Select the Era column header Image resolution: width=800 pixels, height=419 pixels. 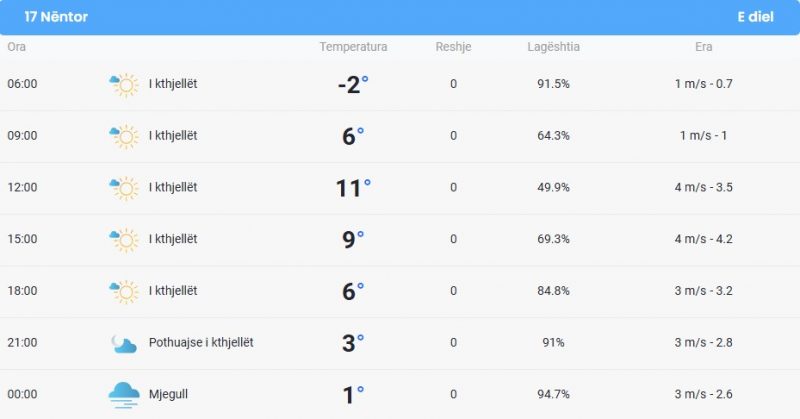[704, 47]
